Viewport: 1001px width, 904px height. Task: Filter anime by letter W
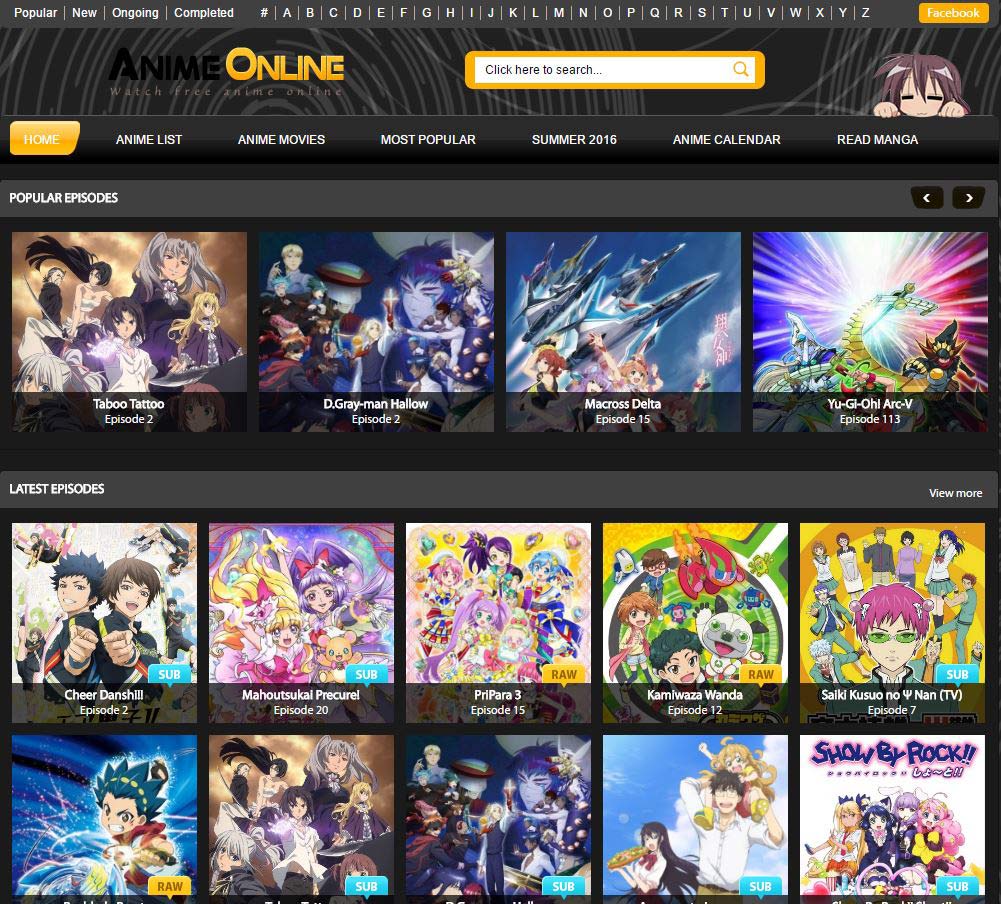[795, 13]
